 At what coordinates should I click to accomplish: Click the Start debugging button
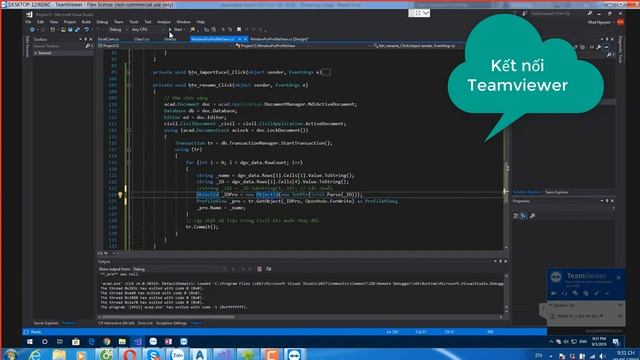pyautogui.click(x=176, y=30)
